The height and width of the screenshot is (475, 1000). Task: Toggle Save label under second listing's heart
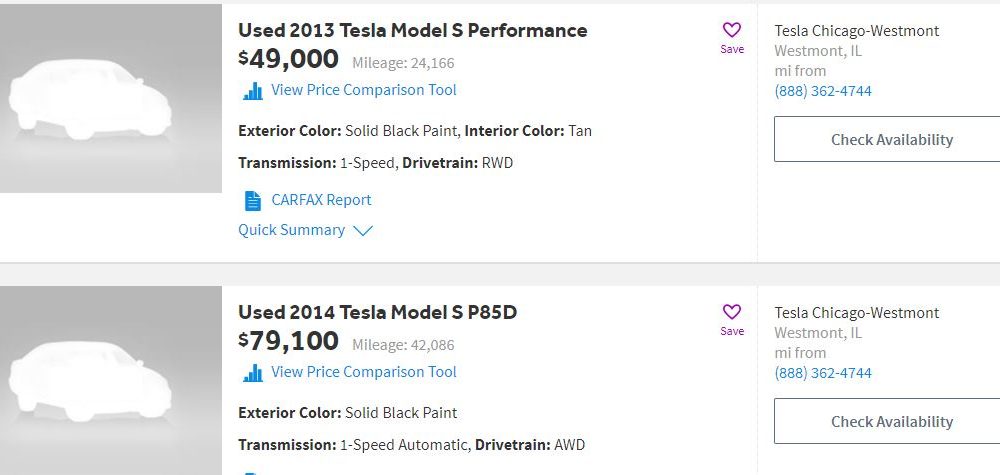732,331
